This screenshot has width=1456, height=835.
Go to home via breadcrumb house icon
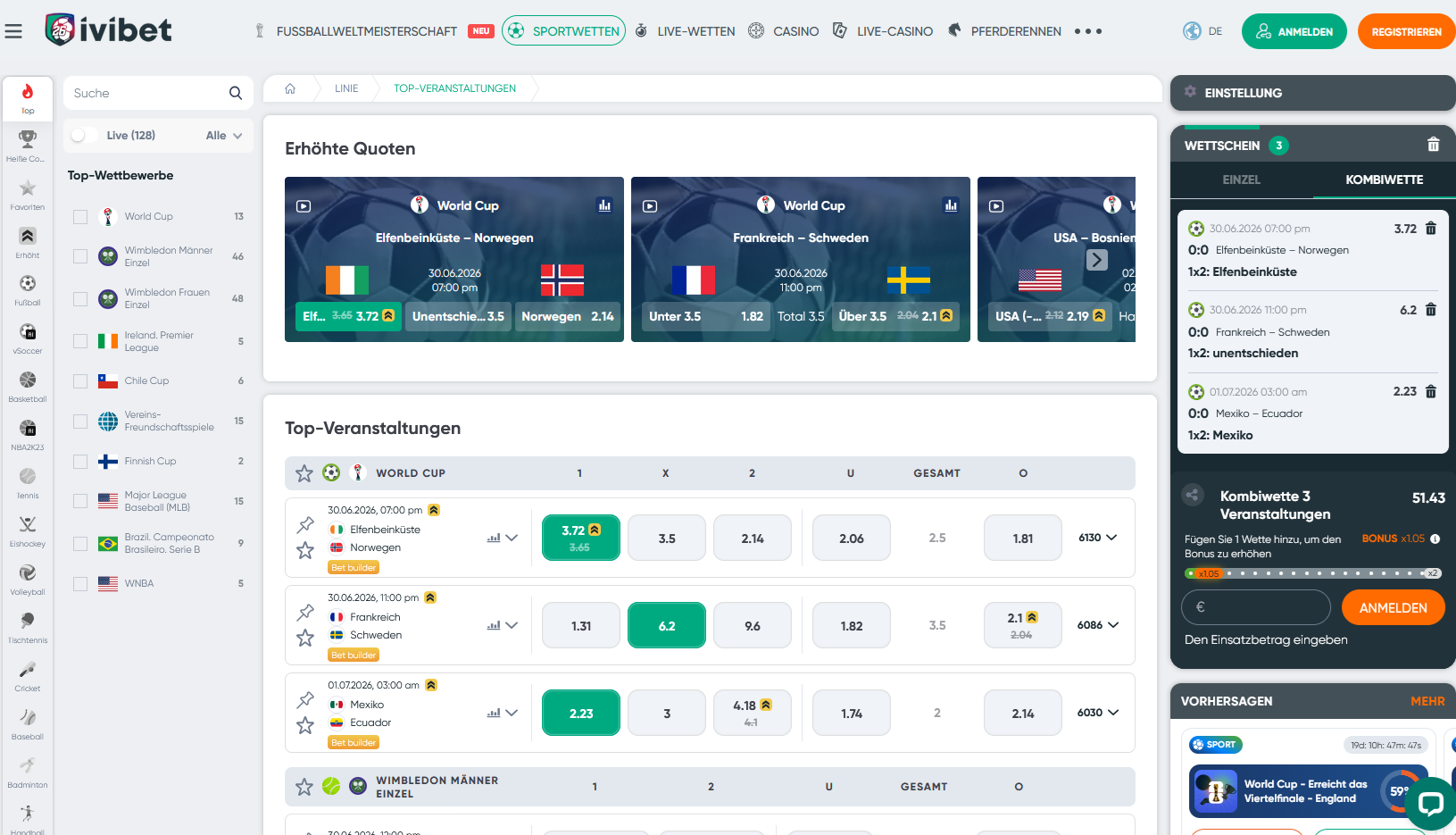pyautogui.click(x=290, y=88)
